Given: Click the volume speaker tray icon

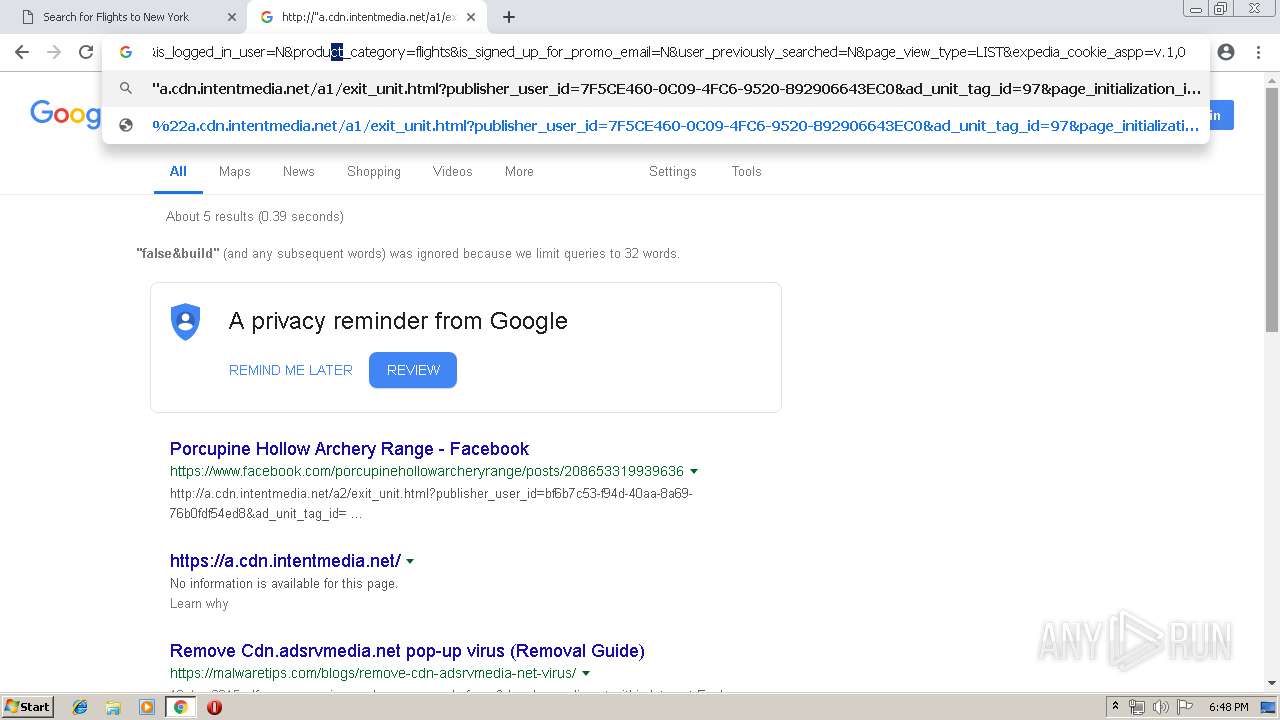Looking at the screenshot, I should (1161, 707).
